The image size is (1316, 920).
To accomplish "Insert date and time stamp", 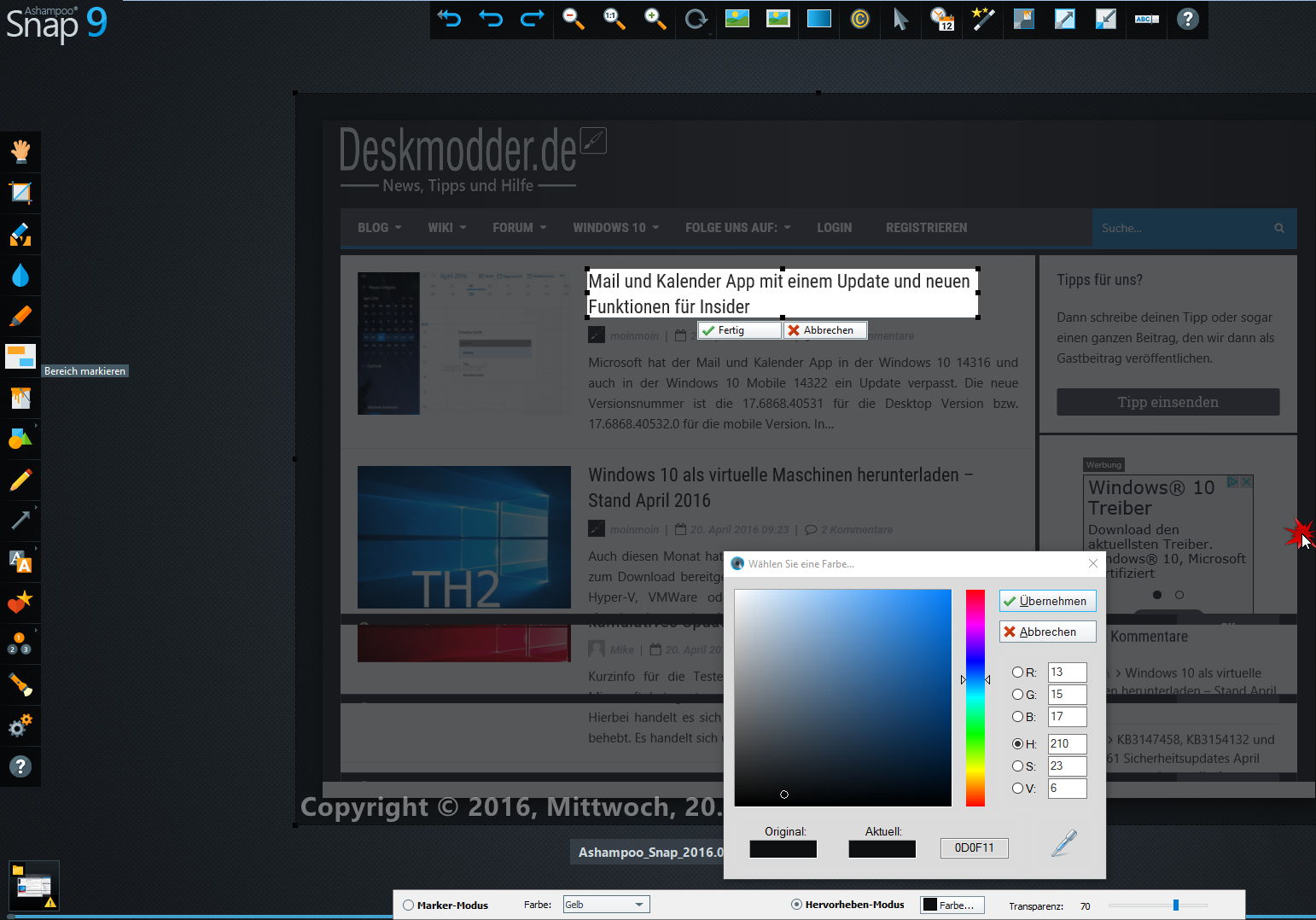I will tap(941, 19).
